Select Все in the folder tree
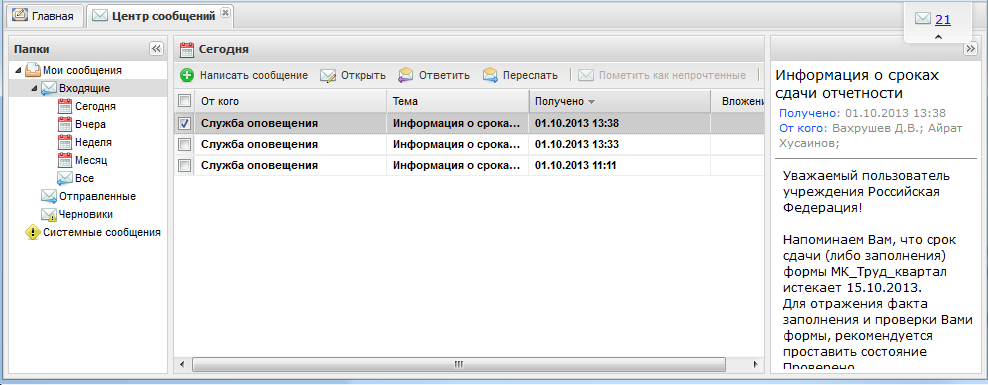This screenshot has height=385, width=988. tap(84, 178)
